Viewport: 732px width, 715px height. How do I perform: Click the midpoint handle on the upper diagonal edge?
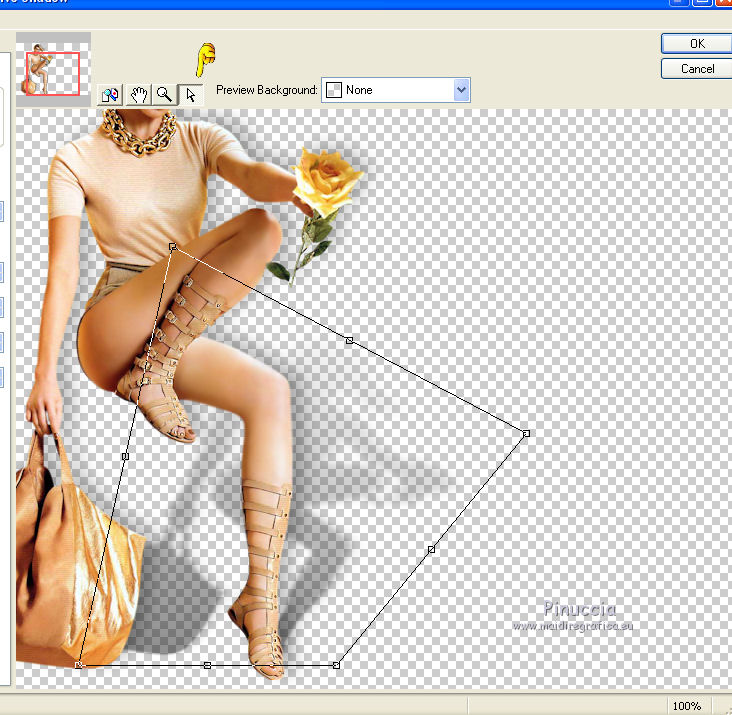(x=350, y=341)
